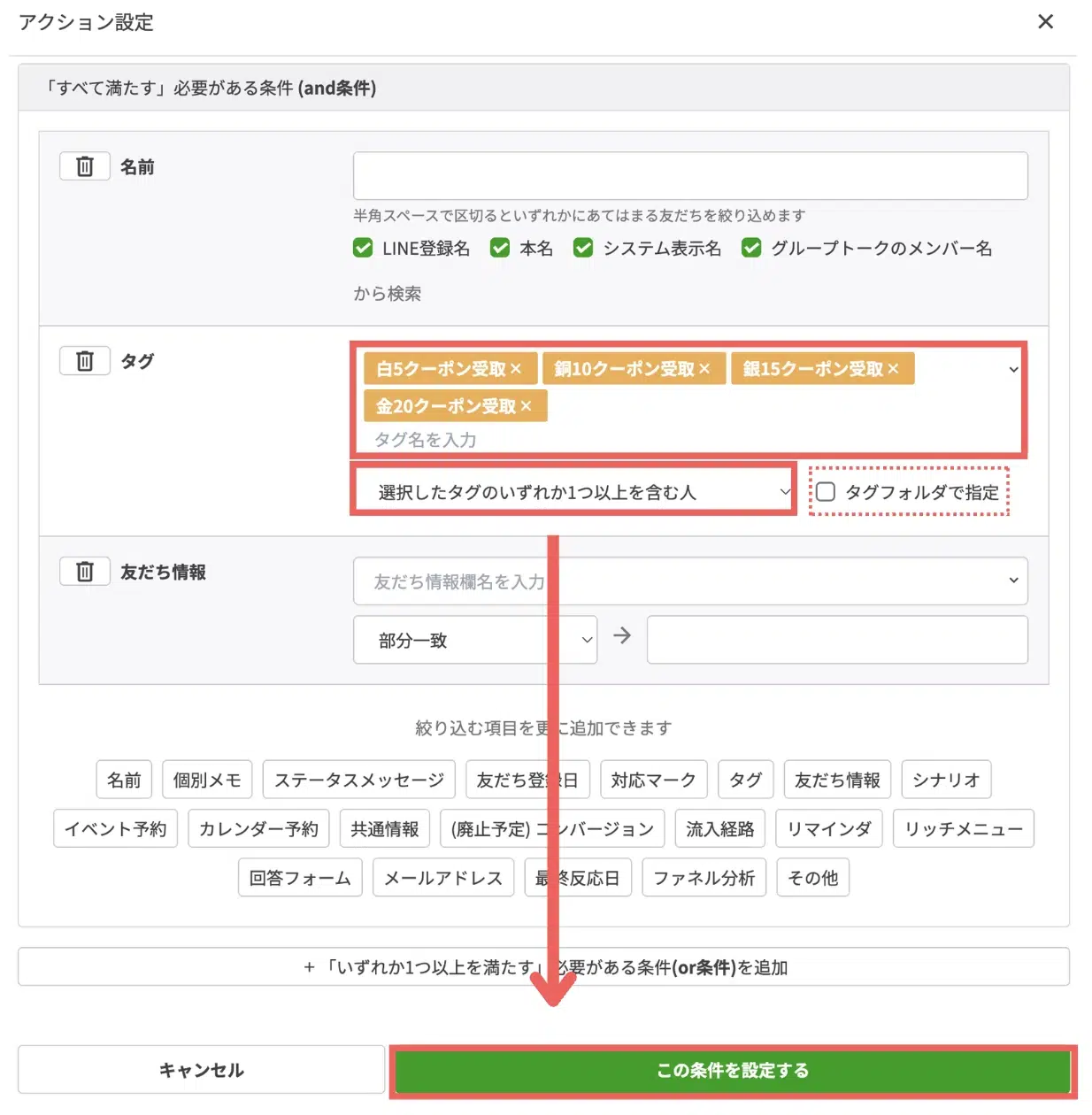Viewport: 1092px width, 1115px height.
Task: Uncheck the システム表示名 checkbox
Action: [x=583, y=248]
